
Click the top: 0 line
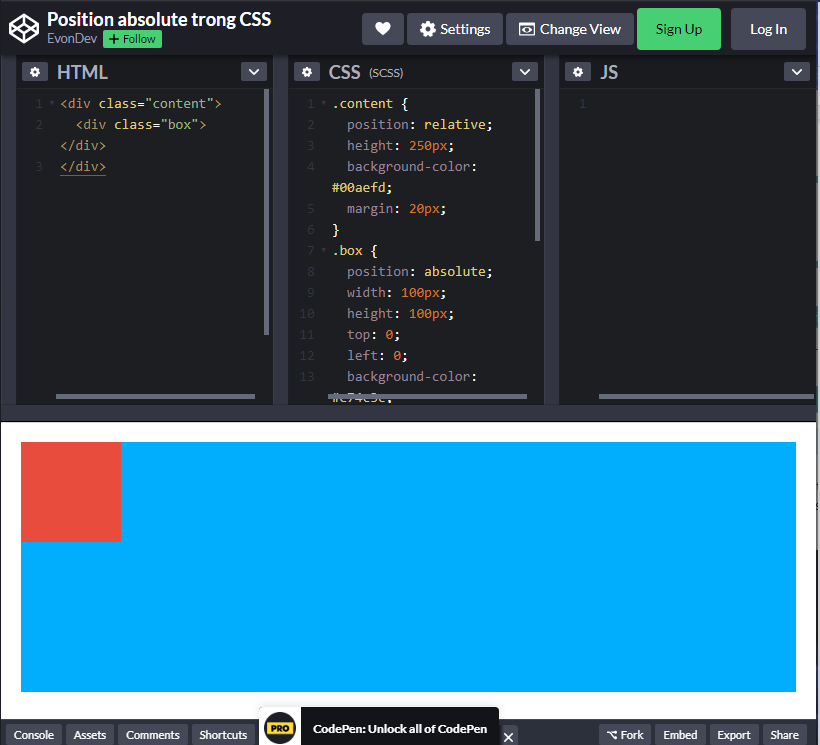coord(373,335)
